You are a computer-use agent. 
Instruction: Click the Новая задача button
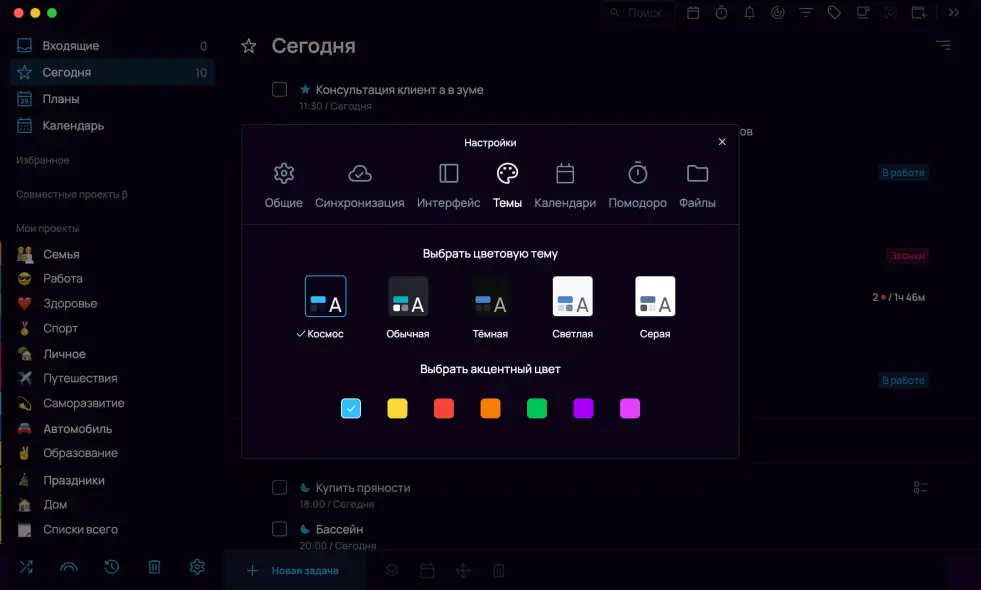tap(293, 571)
